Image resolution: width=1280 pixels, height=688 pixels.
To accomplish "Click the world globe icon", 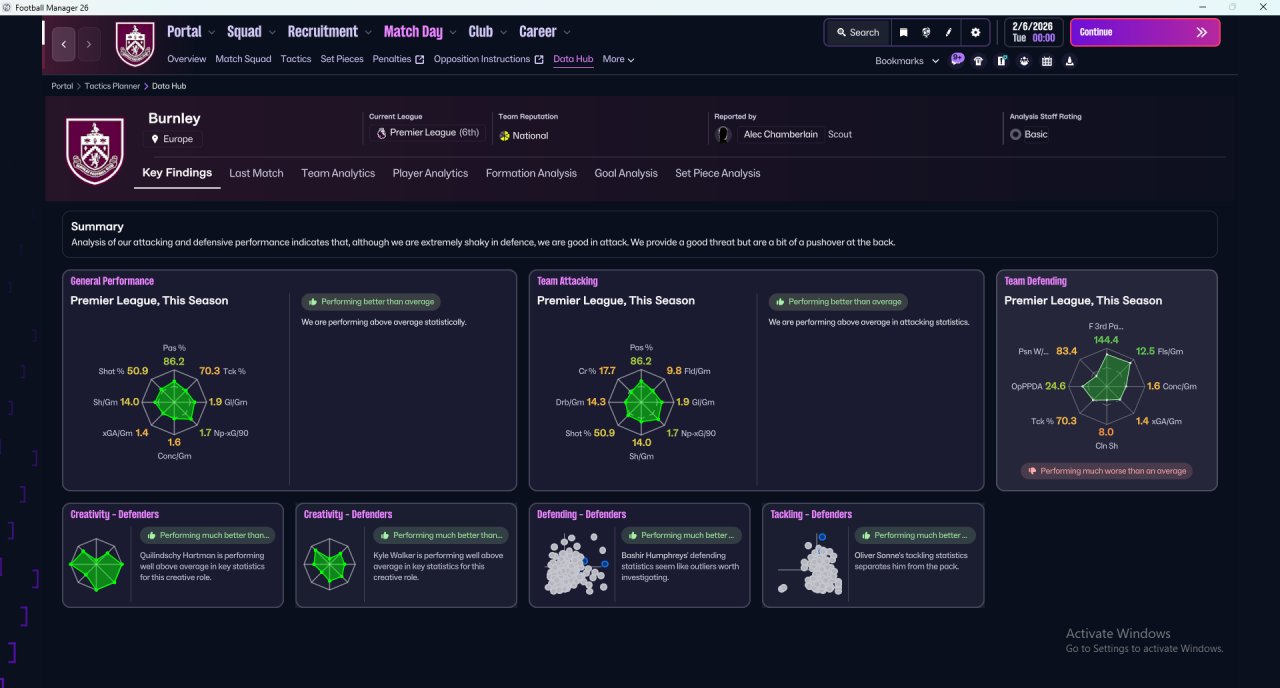I will point(926,32).
